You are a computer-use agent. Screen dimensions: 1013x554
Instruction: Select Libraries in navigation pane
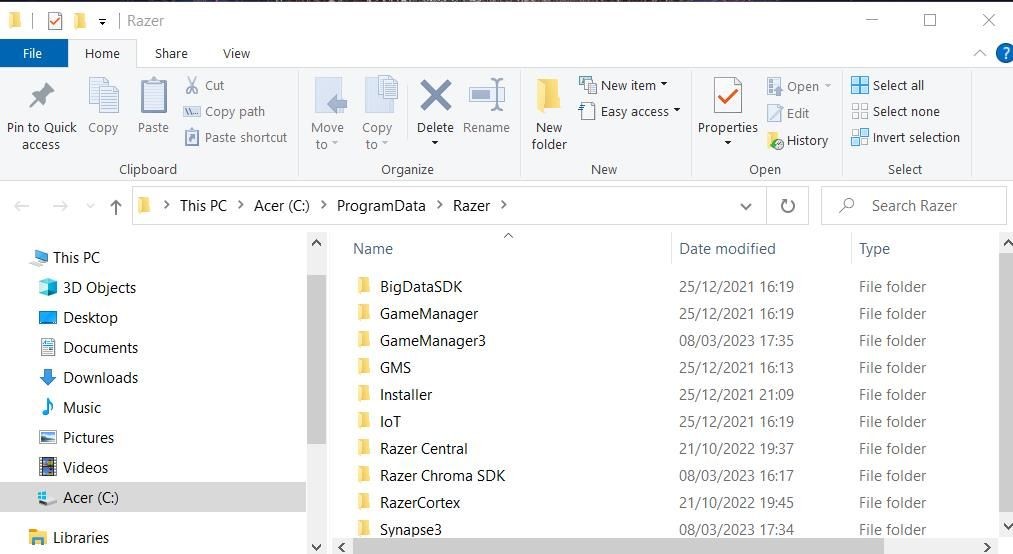click(80, 537)
